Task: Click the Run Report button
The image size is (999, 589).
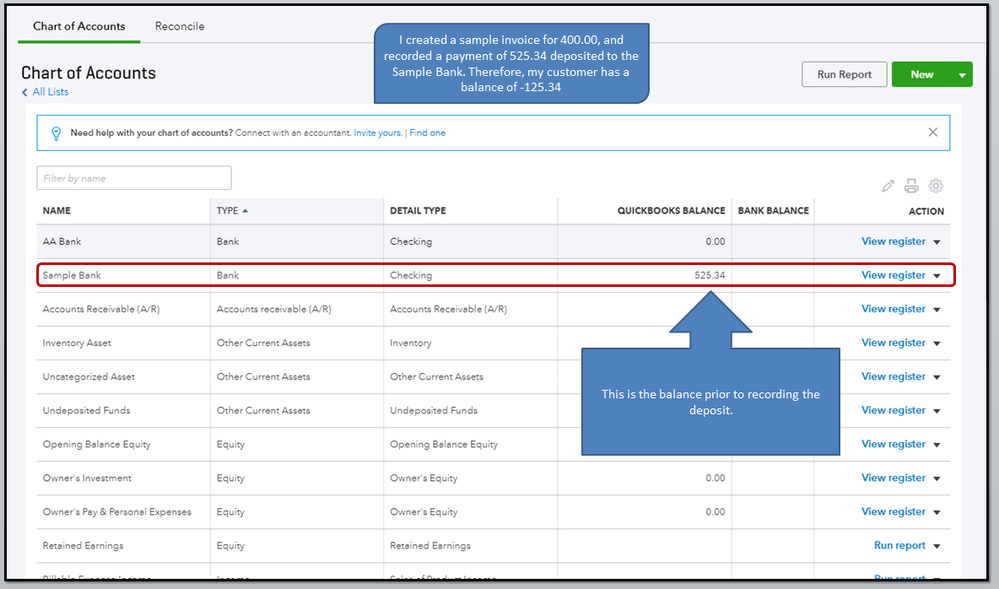Action: point(844,75)
